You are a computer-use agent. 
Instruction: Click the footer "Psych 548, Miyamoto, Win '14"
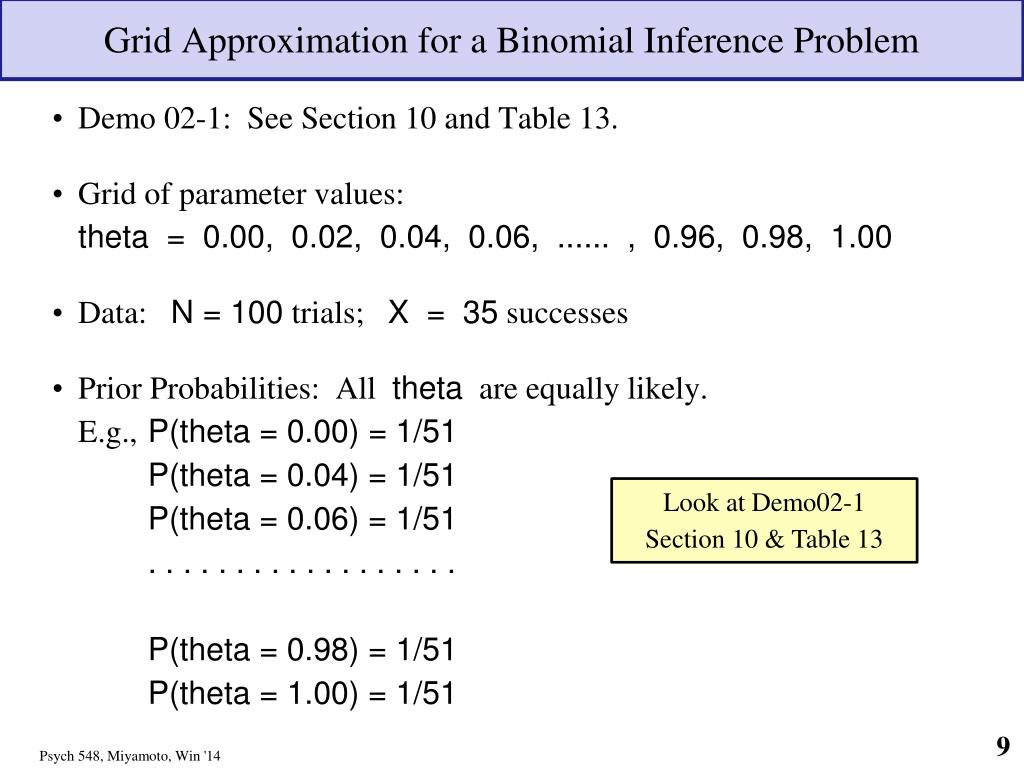point(130,757)
